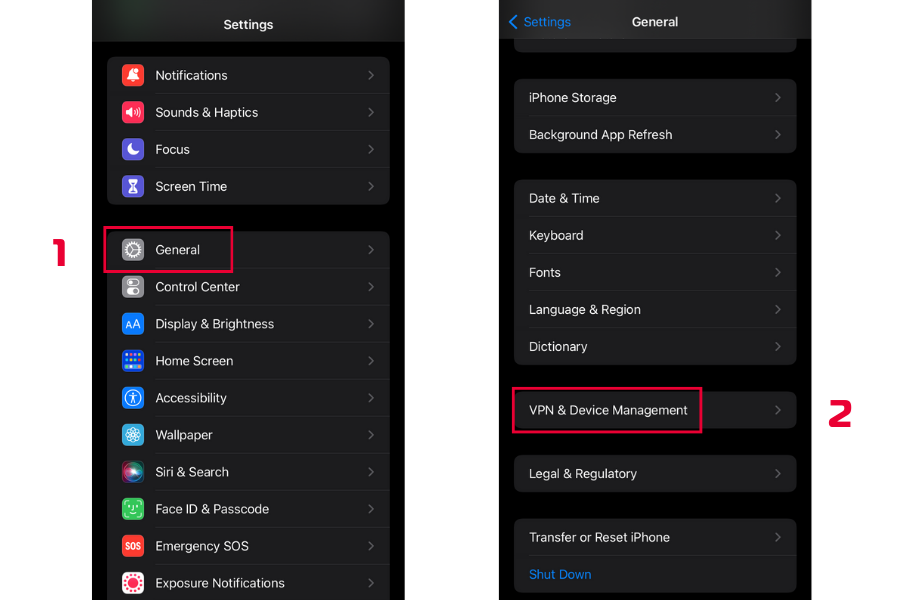Tap the Screen Time hourglass icon
Image resolution: width=900 pixels, height=600 pixels.
click(x=133, y=186)
